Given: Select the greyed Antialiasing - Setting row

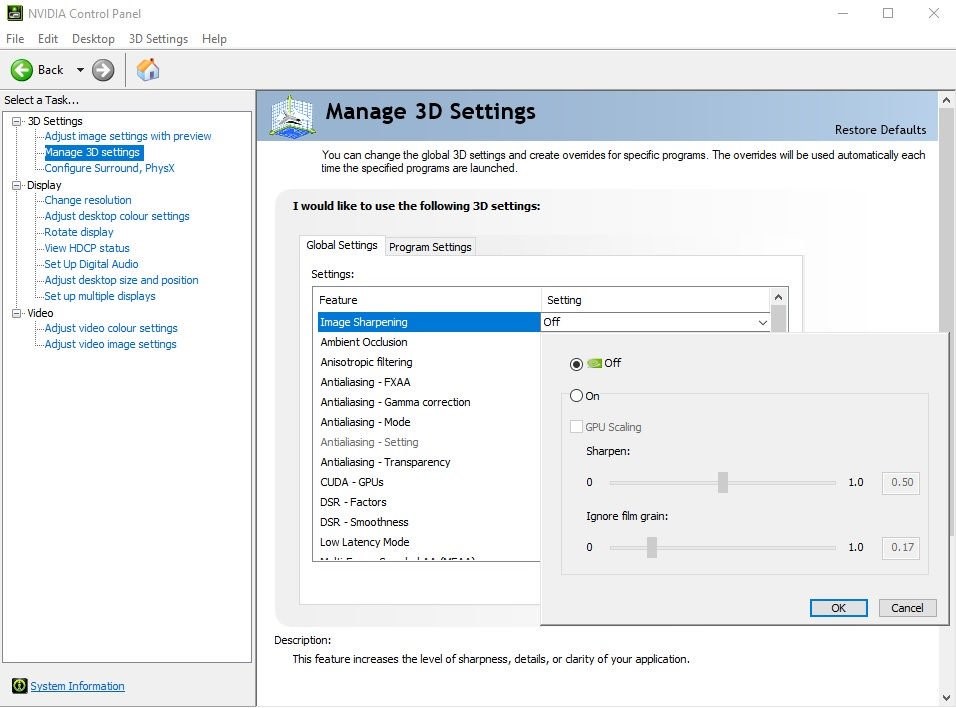Looking at the screenshot, I should [x=429, y=442].
